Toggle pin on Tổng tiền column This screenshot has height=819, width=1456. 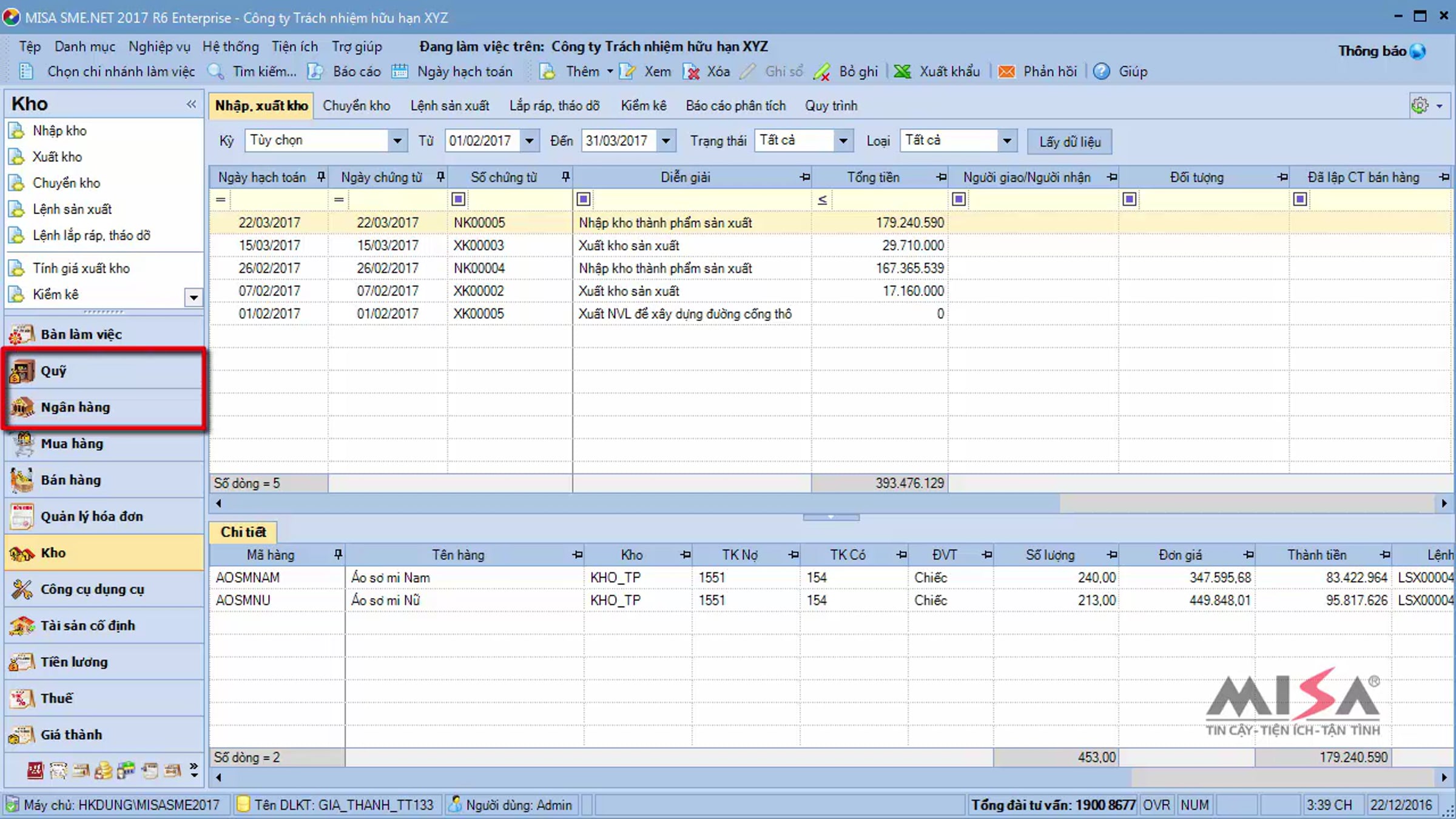click(942, 177)
